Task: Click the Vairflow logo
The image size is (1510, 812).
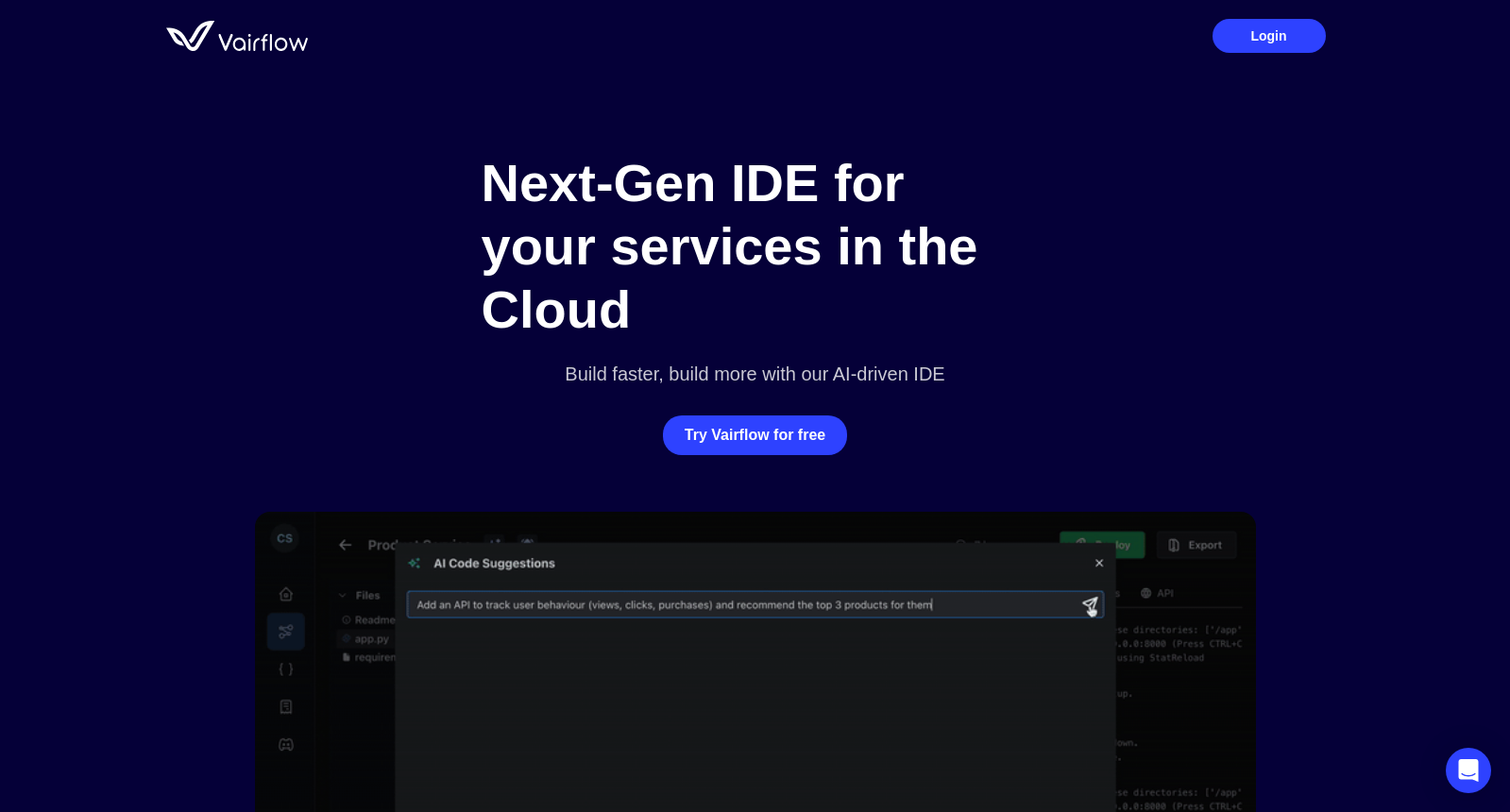Action: click(237, 37)
